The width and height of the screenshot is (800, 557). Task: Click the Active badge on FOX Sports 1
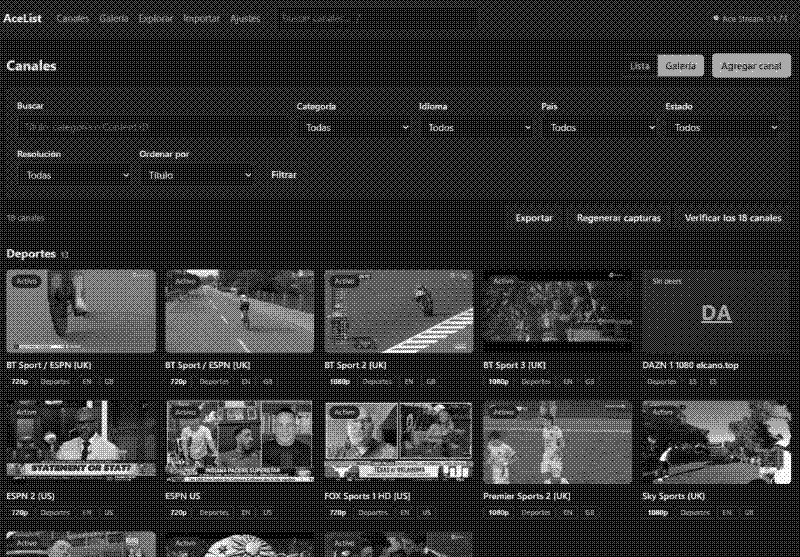pyautogui.click(x=344, y=412)
